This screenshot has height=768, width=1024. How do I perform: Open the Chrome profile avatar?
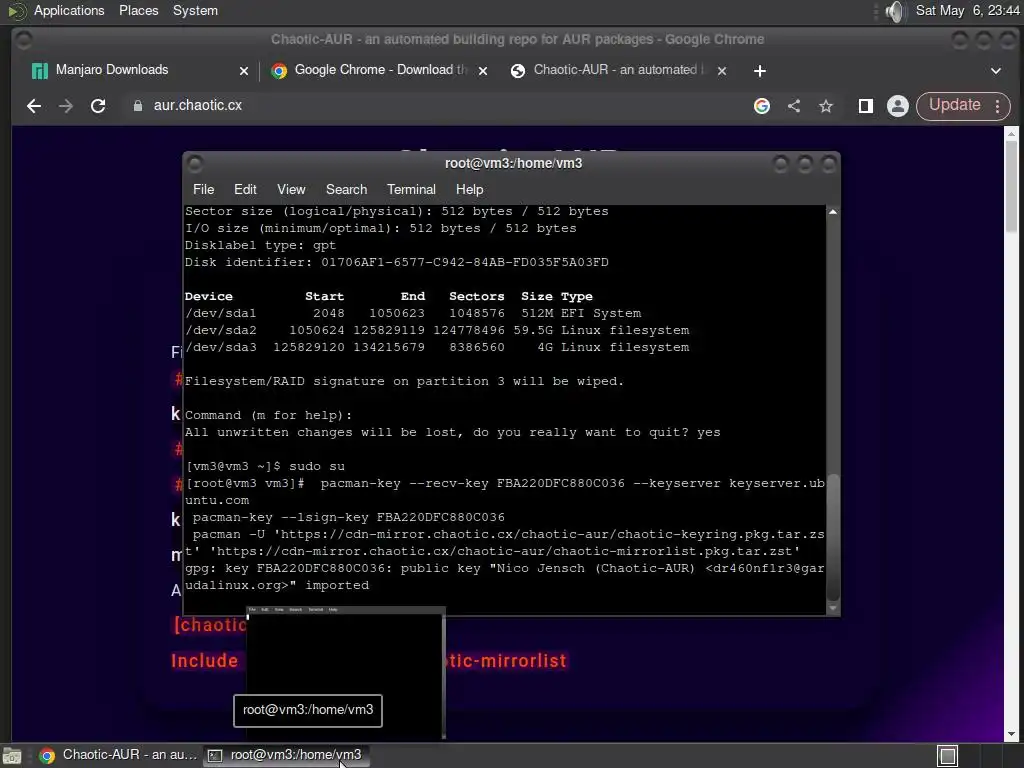pyautogui.click(x=897, y=106)
